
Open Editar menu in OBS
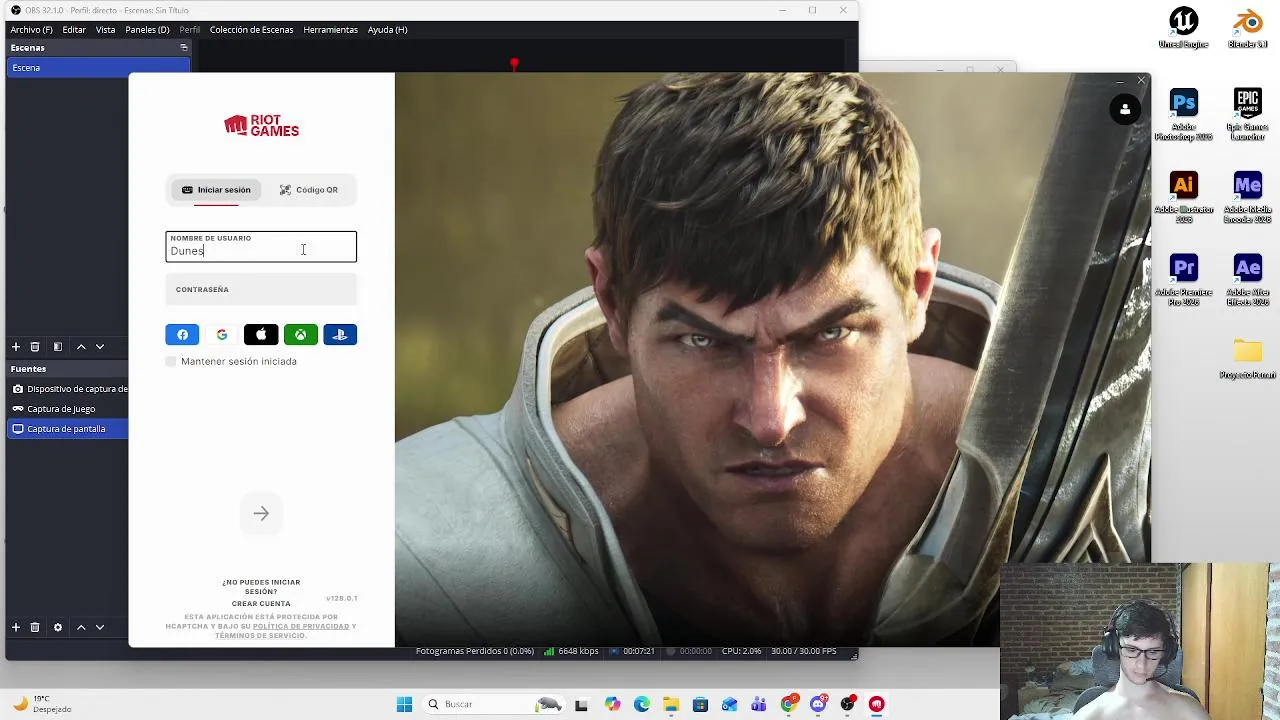[x=74, y=30]
